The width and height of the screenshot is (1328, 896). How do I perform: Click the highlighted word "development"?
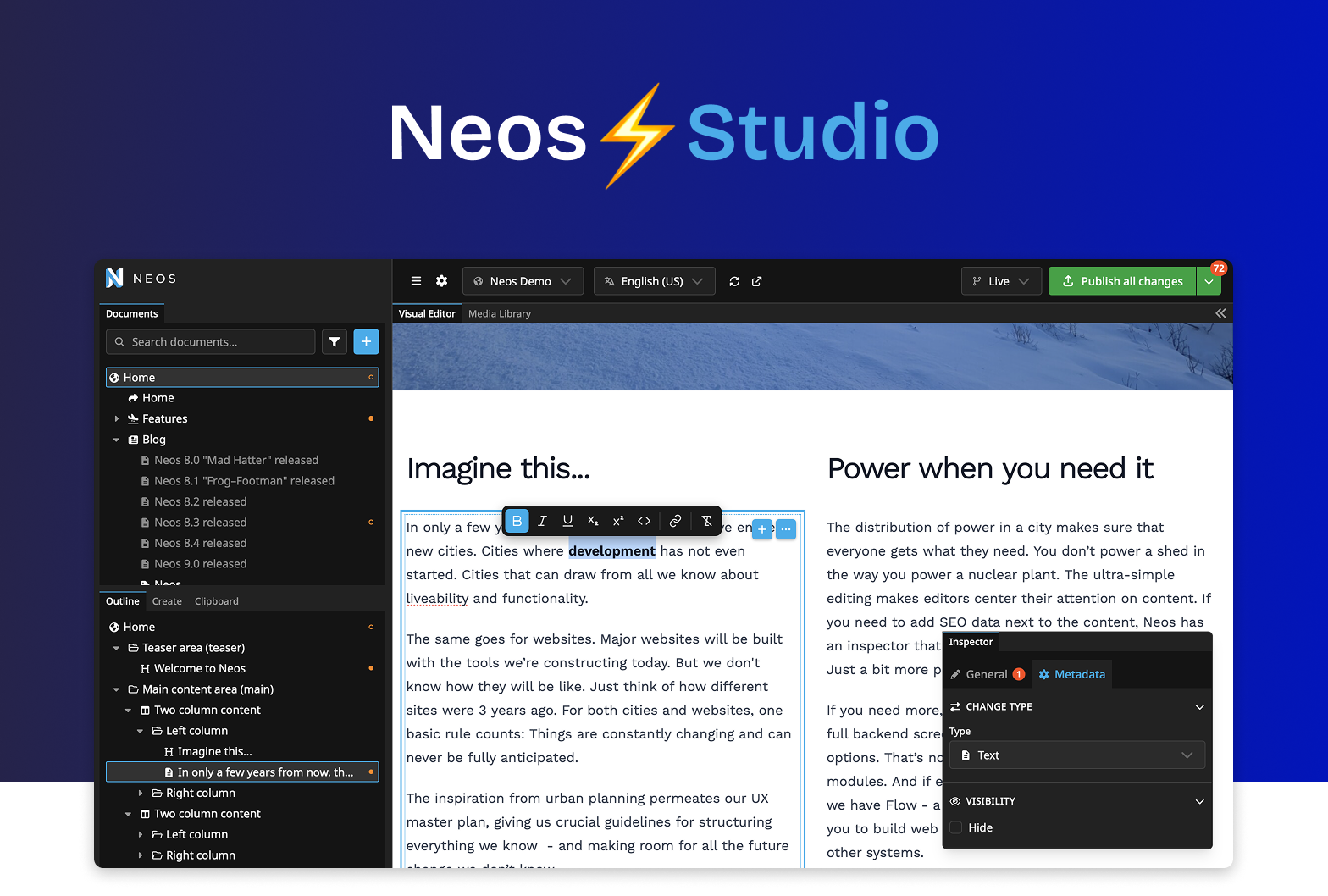coord(611,551)
